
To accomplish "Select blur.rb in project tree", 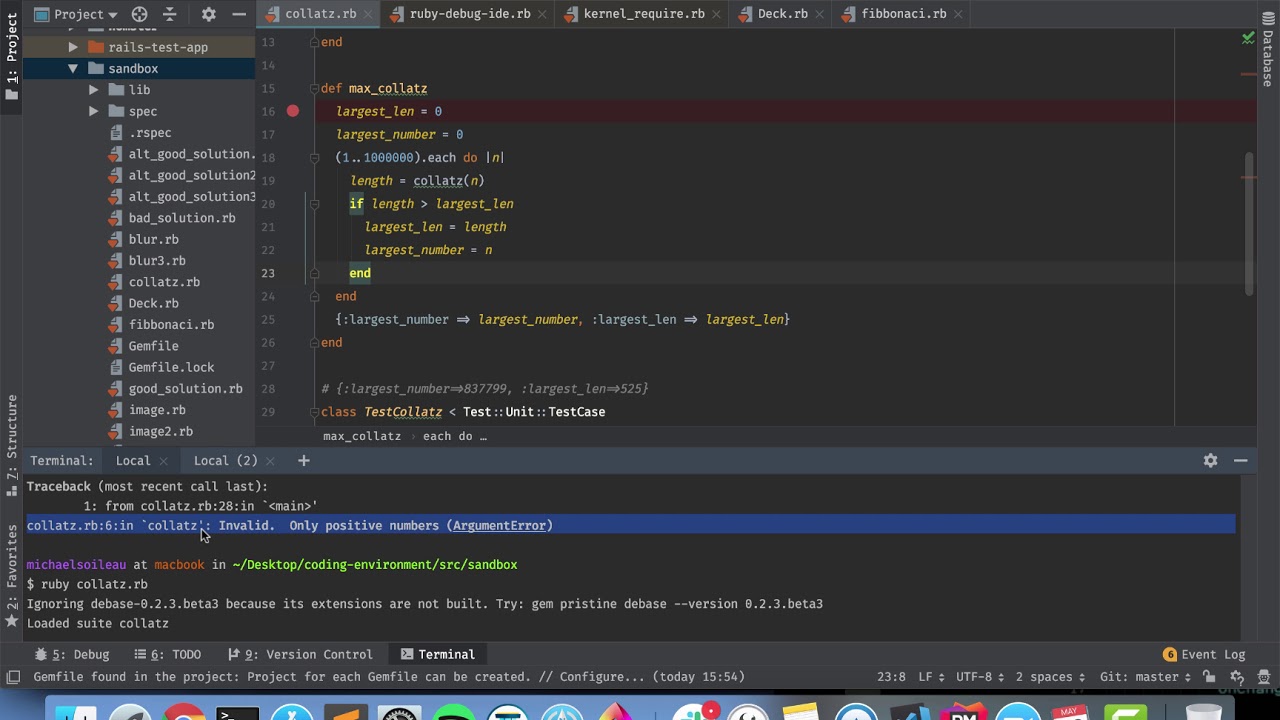I will [153, 239].
